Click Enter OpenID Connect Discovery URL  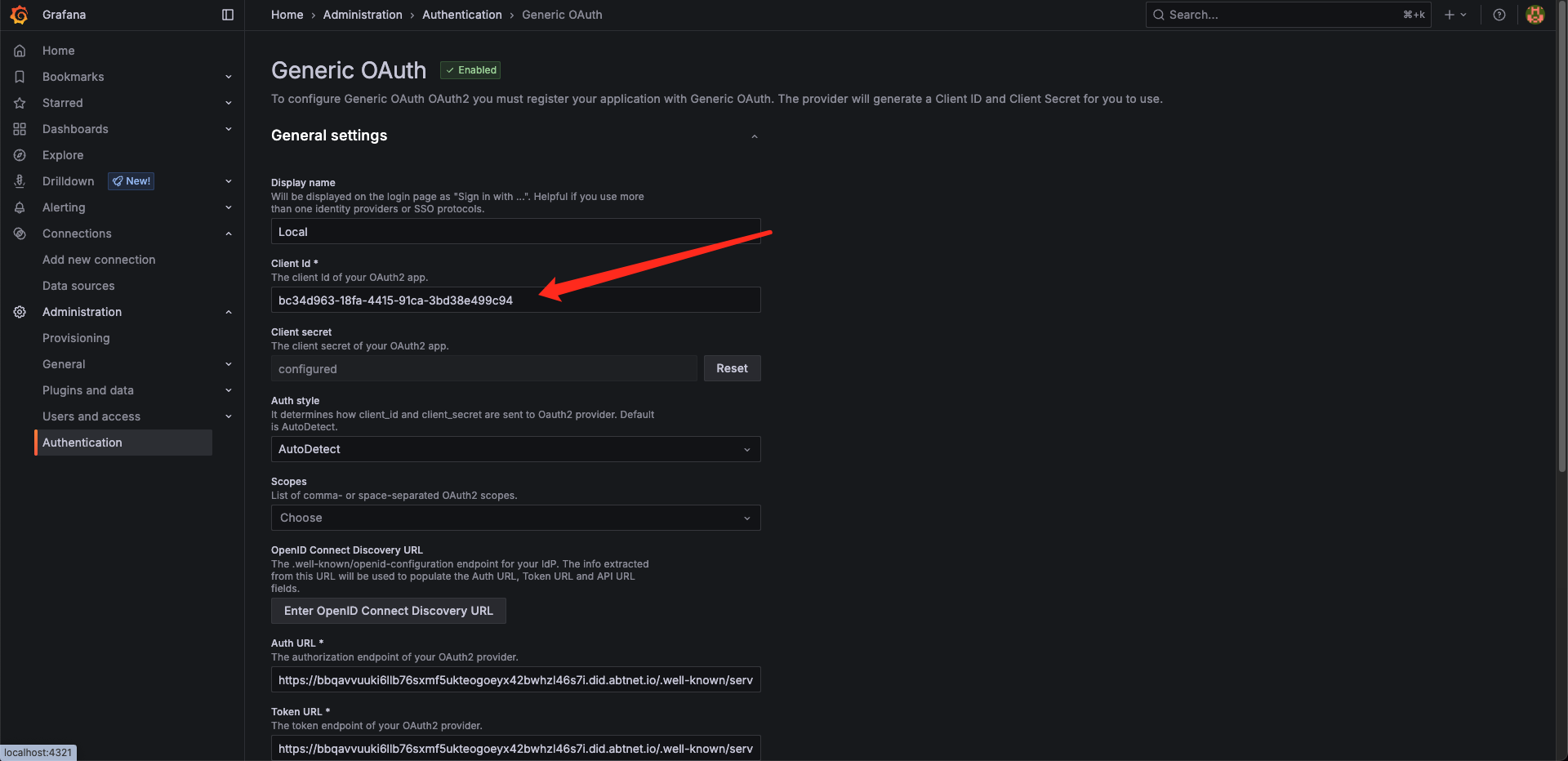click(389, 611)
